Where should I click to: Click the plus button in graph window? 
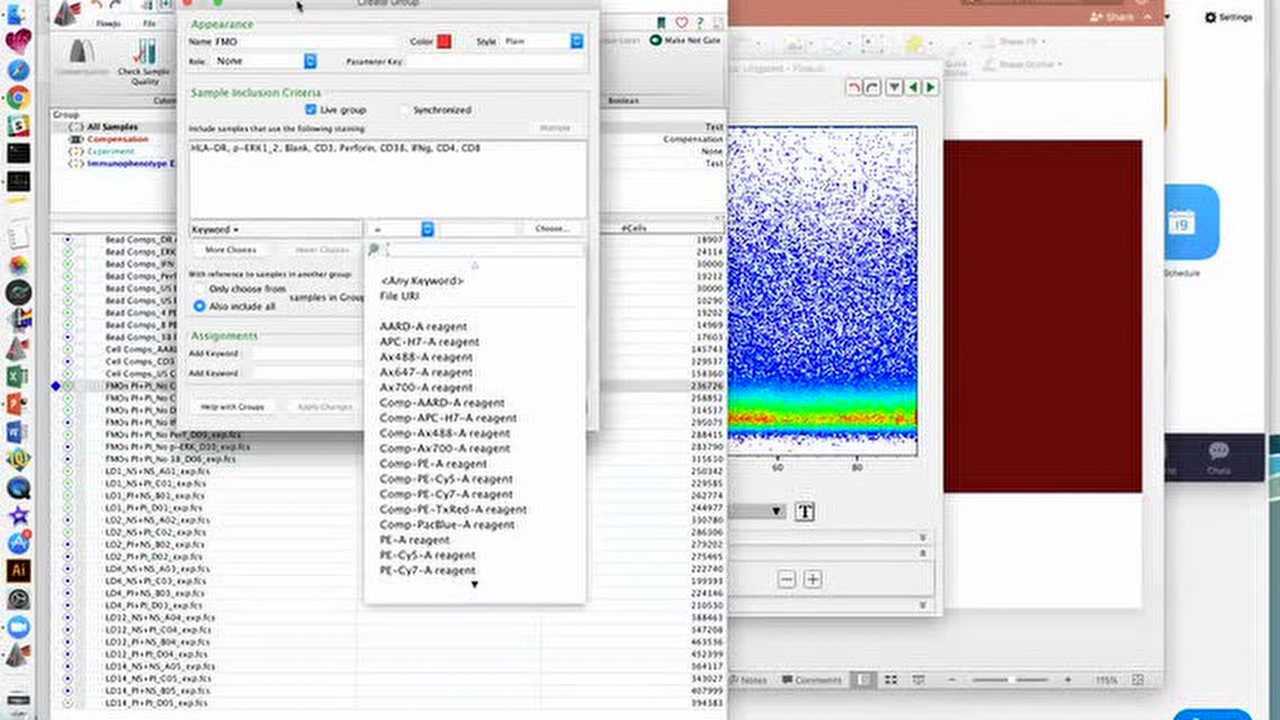tap(813, 579)
